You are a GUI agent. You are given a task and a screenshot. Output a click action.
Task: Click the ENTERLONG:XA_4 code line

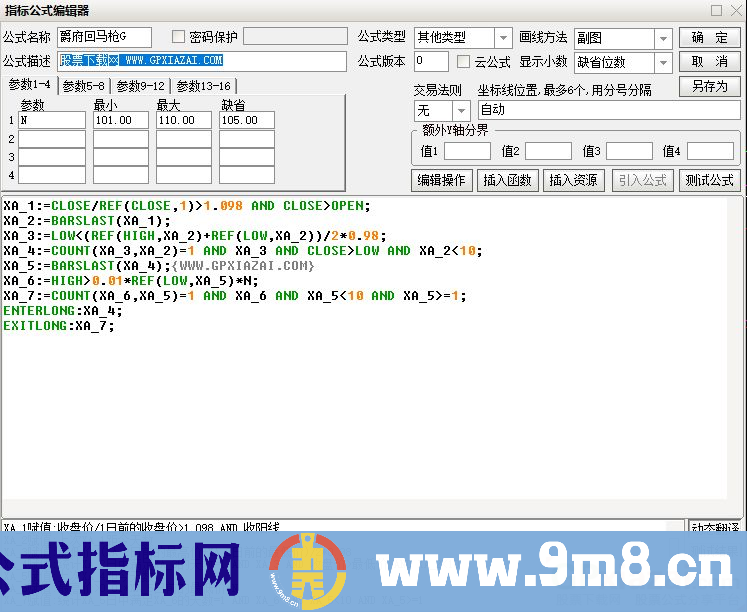tap(63, 311)
